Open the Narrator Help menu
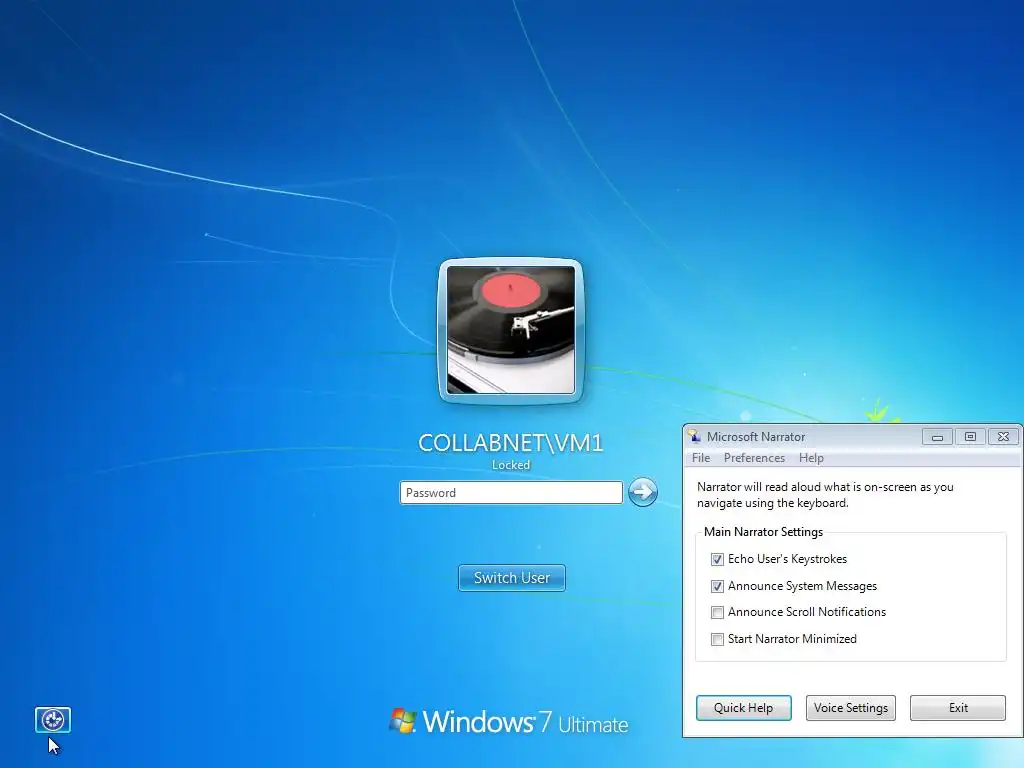Image resolution: width=1024 pixels, height=768 pixels. [811, 458]
